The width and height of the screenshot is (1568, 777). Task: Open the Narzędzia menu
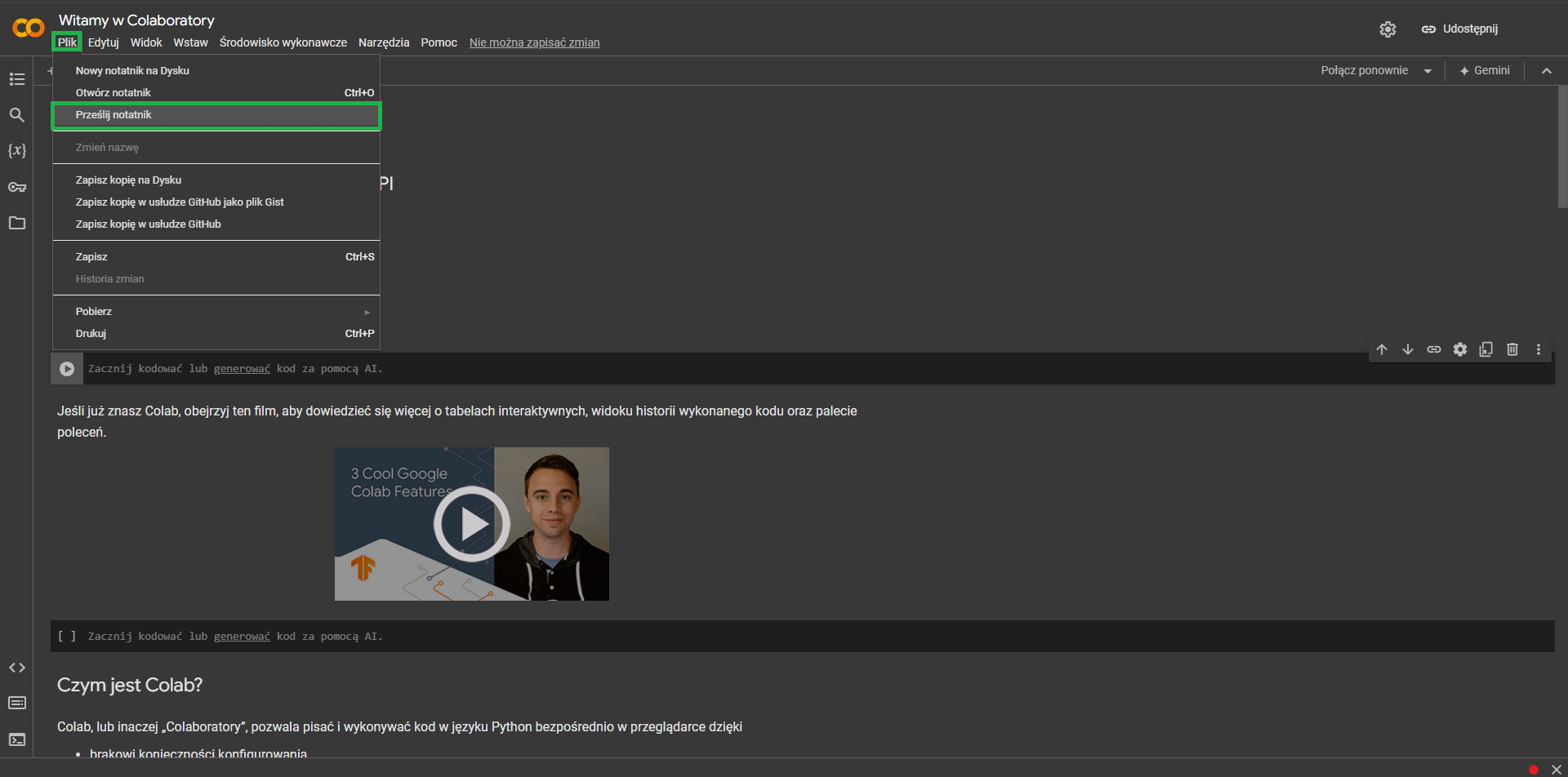tap(384, 42)
